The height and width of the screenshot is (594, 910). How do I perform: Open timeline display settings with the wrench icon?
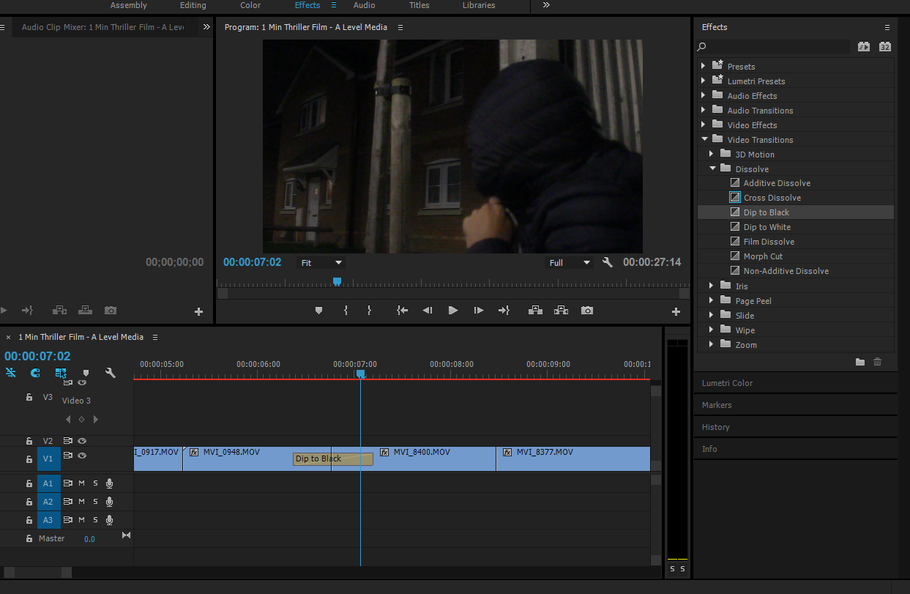click(110, 372)
